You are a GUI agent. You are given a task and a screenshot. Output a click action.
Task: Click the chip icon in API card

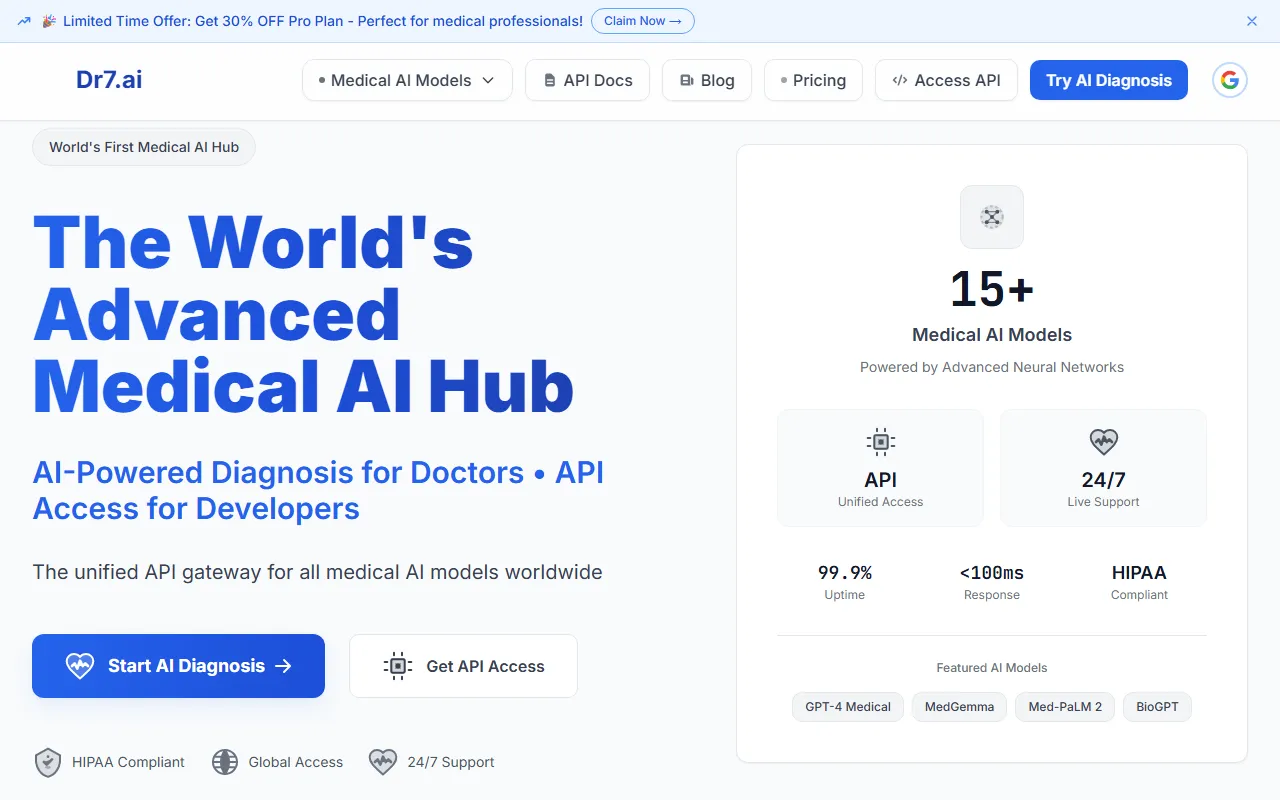point(880,442)
